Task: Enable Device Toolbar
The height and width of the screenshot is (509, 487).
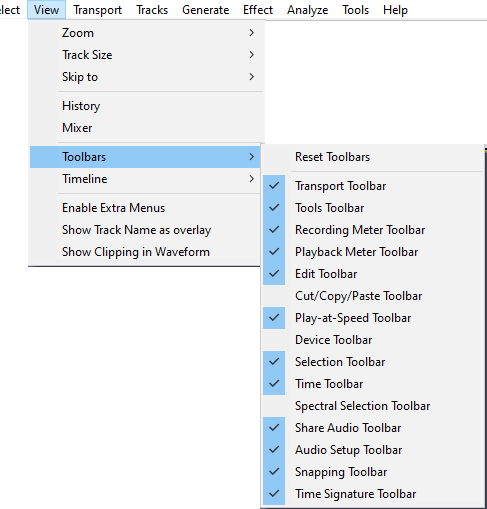Action: [373, 340]
